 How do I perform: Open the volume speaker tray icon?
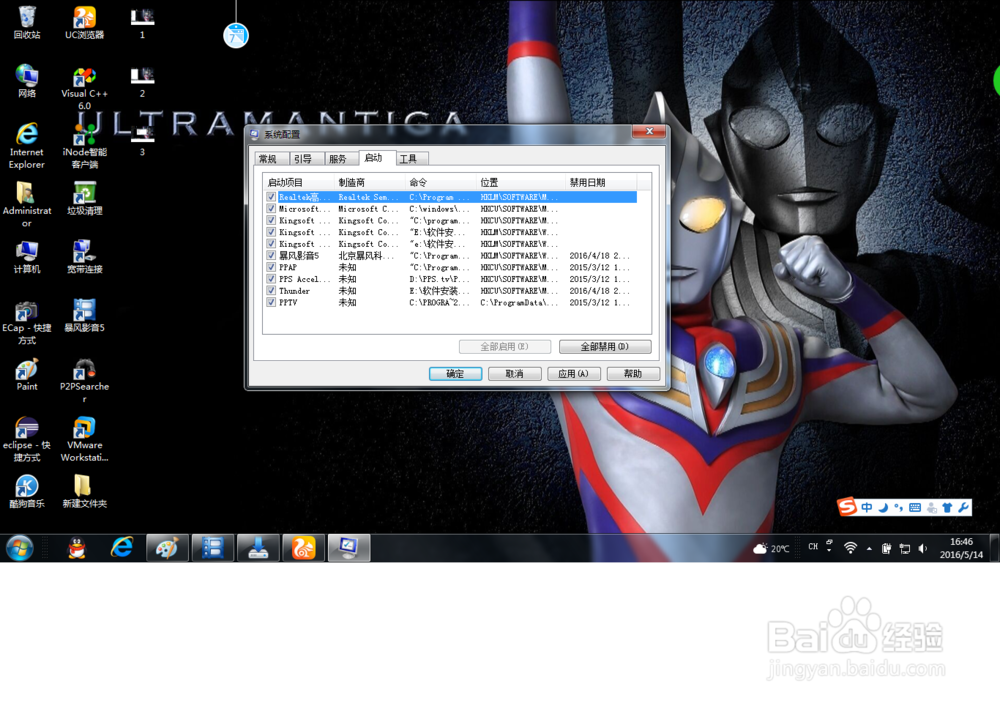point(922,549)
